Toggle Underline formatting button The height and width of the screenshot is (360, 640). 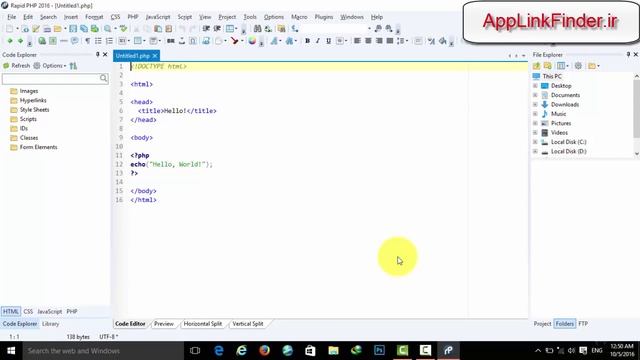click(x=328, y=41)
